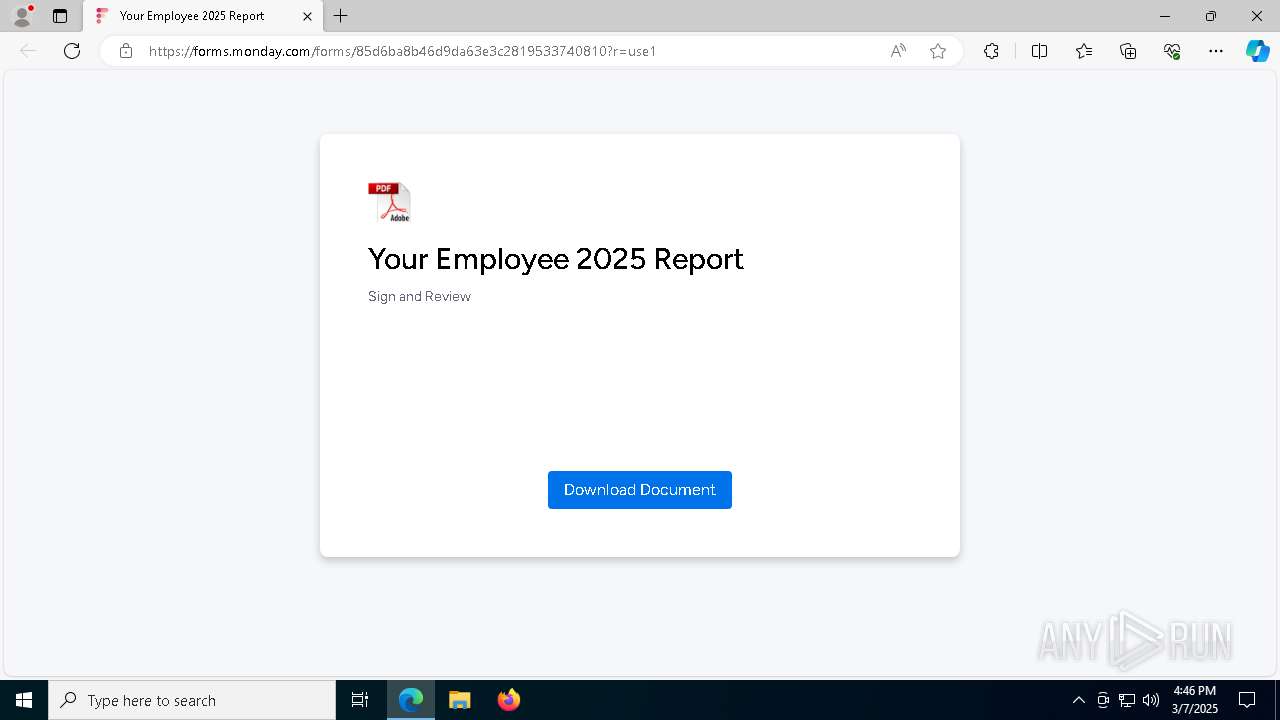Launch Firefox from the taskbar

click(x=509, y=700)
